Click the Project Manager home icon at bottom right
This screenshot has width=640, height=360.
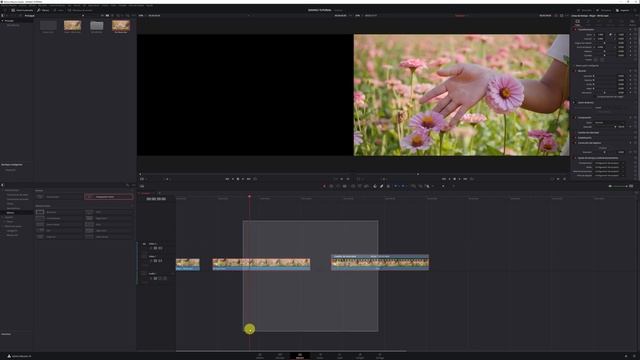click(626, 356)
